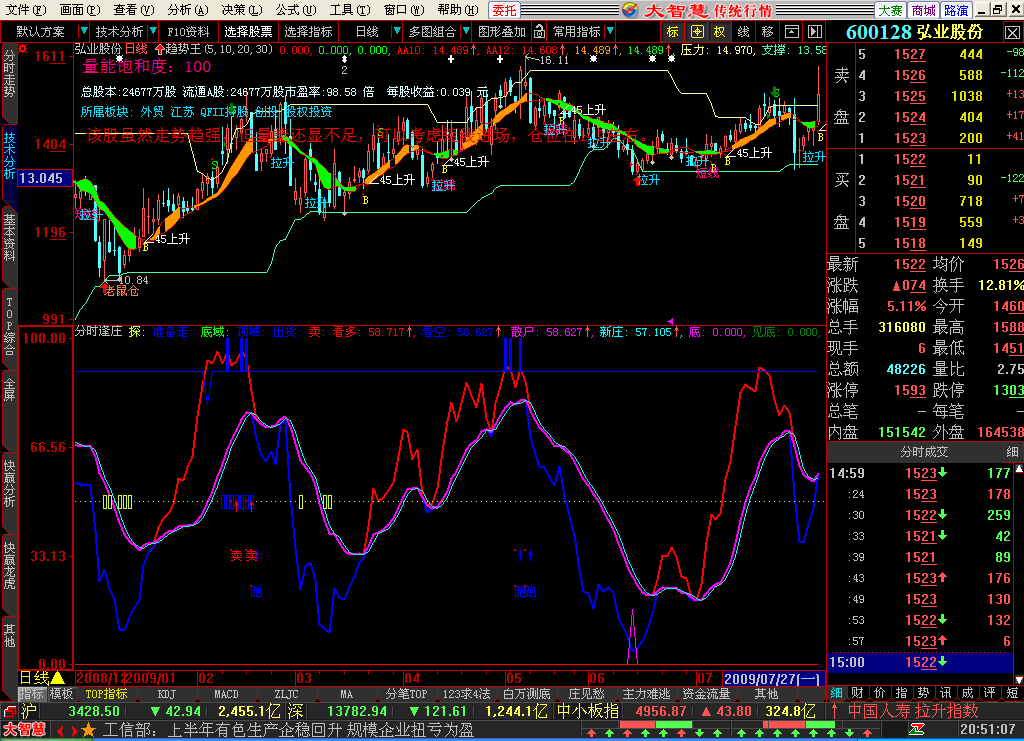Toggle the 权 adjustment button

point(720,31)
